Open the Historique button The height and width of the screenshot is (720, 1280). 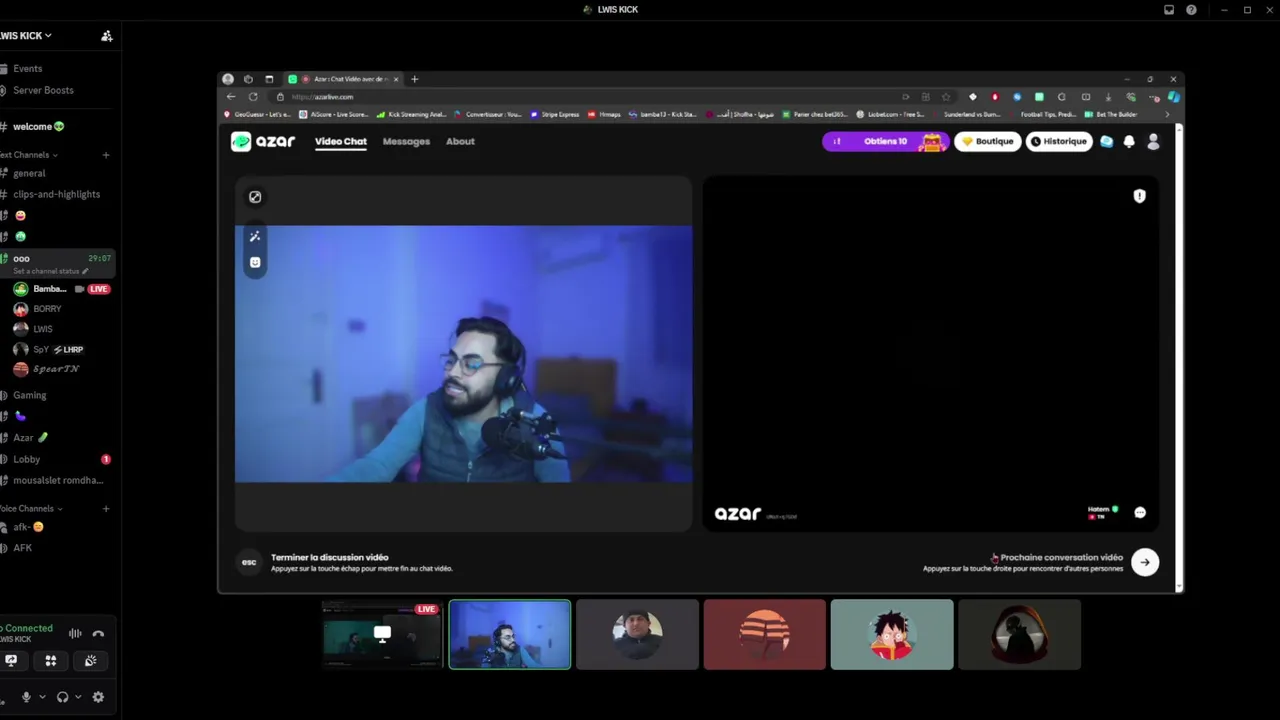[x=1058, y=142]
